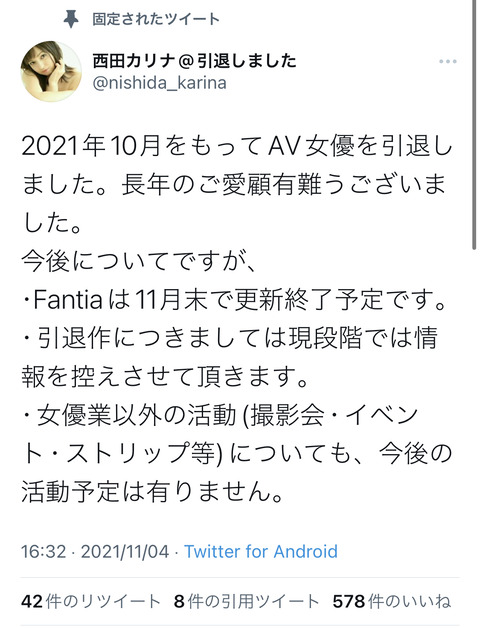Screen dimensions: 480x628
Task: Open the profile avatar photo
Action: (51, 71)
